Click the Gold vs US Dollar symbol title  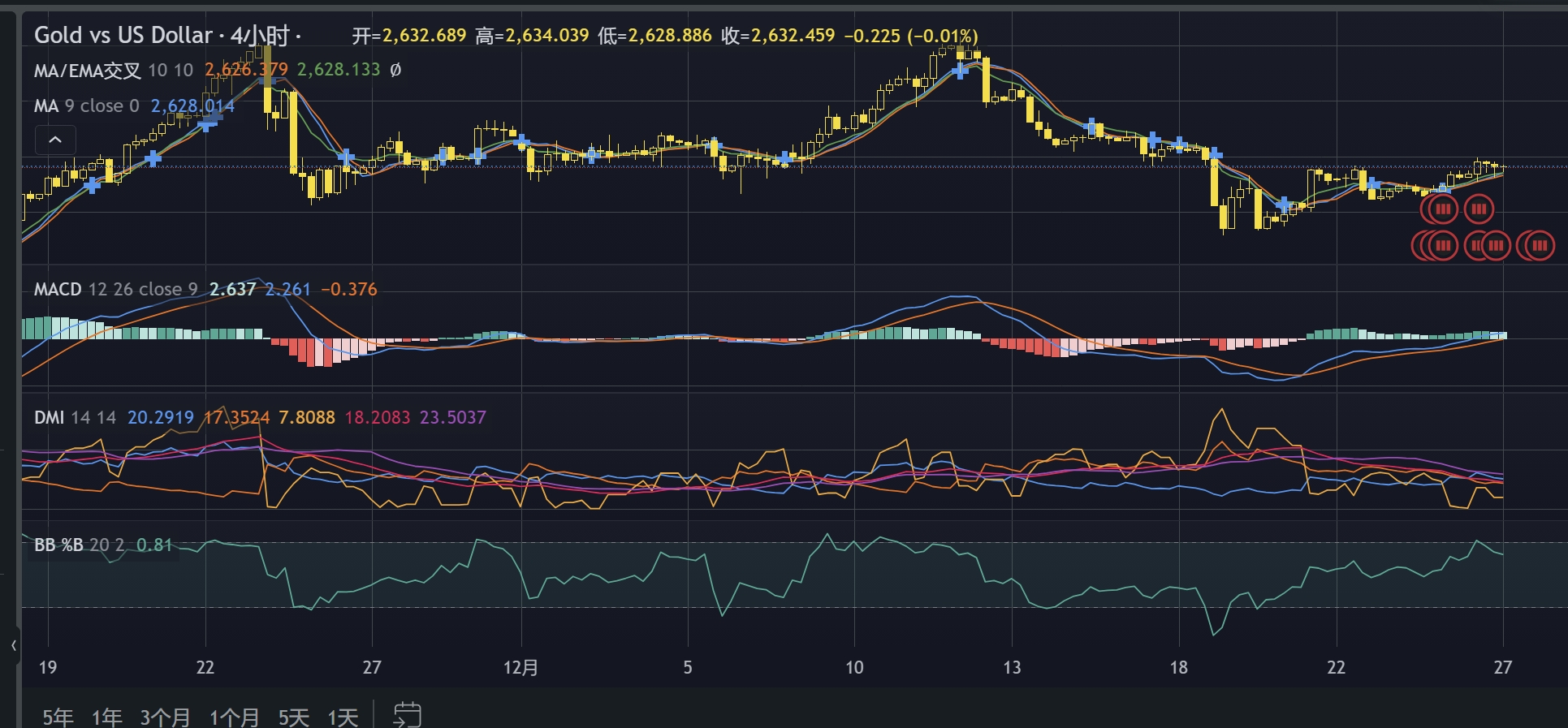pos(123,35)
